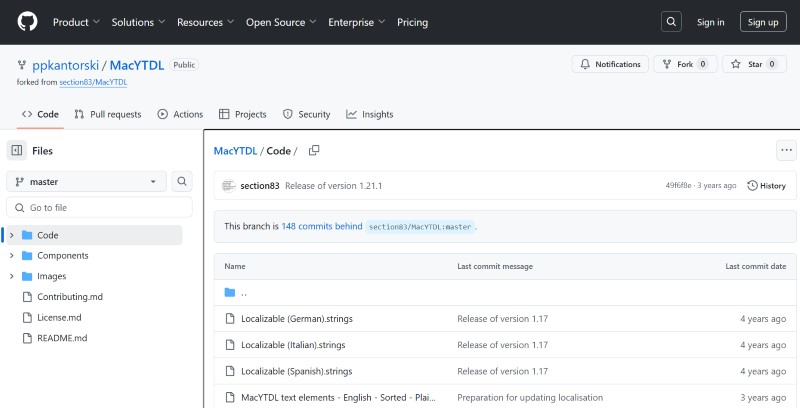
Task: Expand the Resources menu
Action: pos(206,22)
